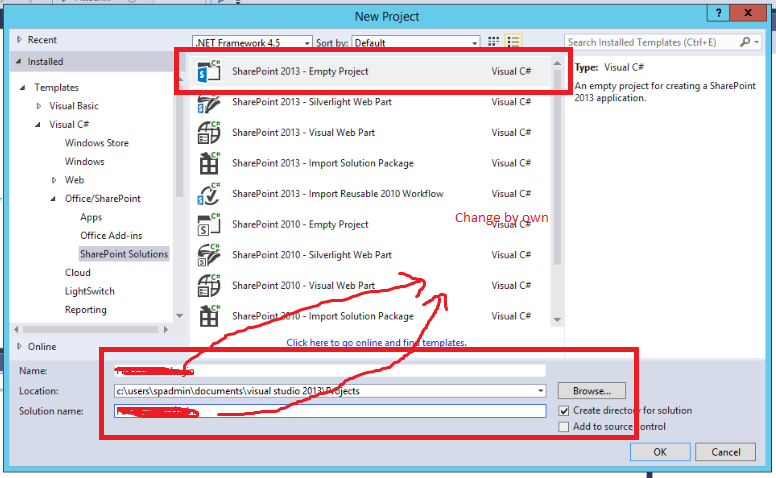Click the SharePoint 2010 Import Solution Package icon

[x=209, y=316]
